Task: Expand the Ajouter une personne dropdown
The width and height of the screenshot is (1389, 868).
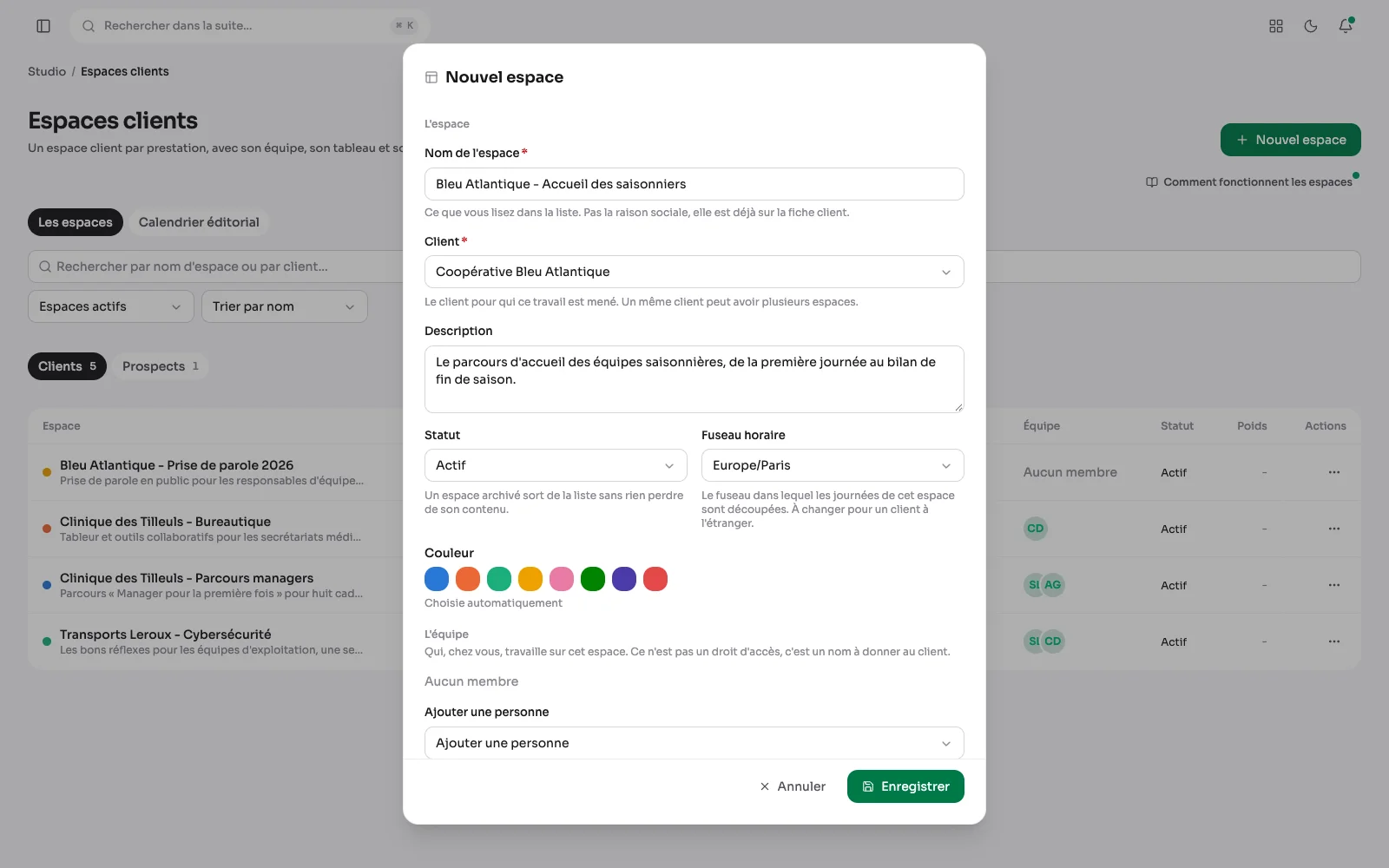Action: (694, 743)
